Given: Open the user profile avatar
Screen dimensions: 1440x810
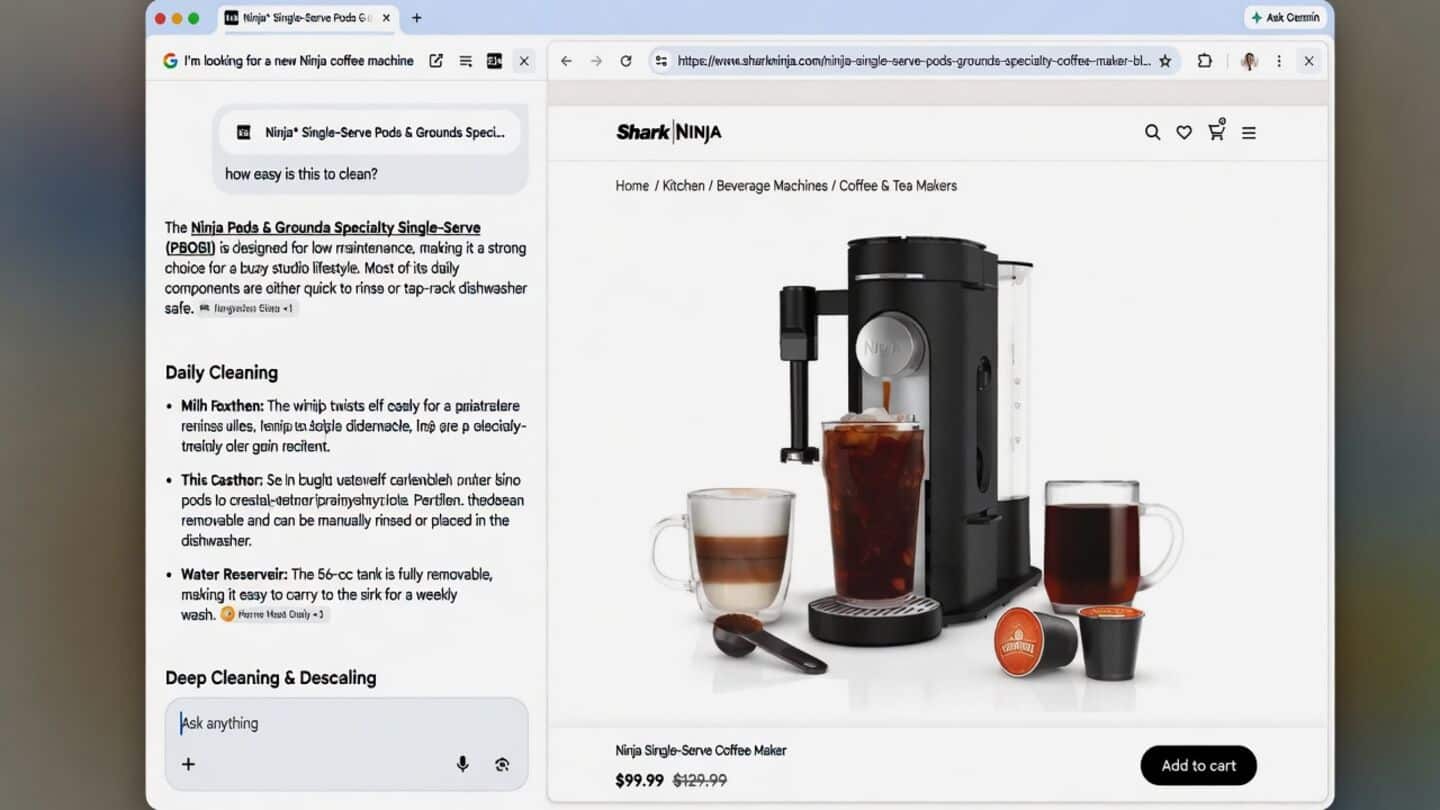Looking at the screenshot, I should (x=1249, y=61).
